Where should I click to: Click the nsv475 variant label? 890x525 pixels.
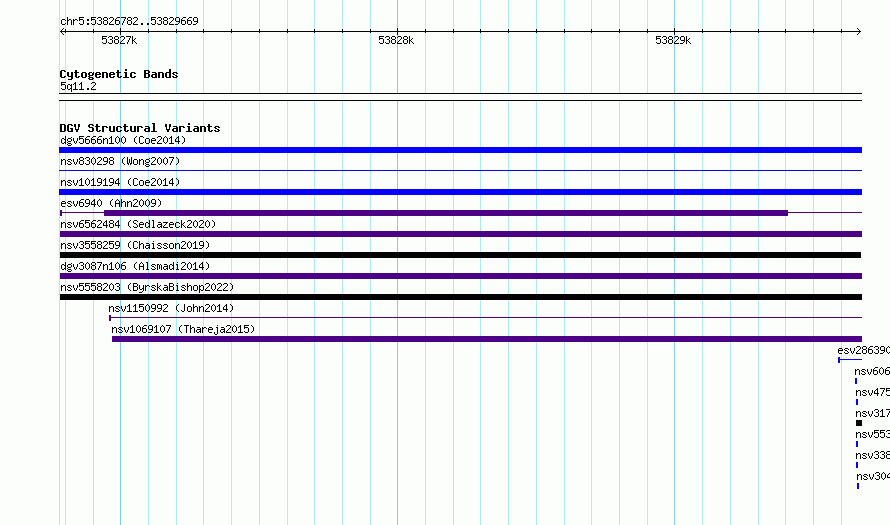872,392
